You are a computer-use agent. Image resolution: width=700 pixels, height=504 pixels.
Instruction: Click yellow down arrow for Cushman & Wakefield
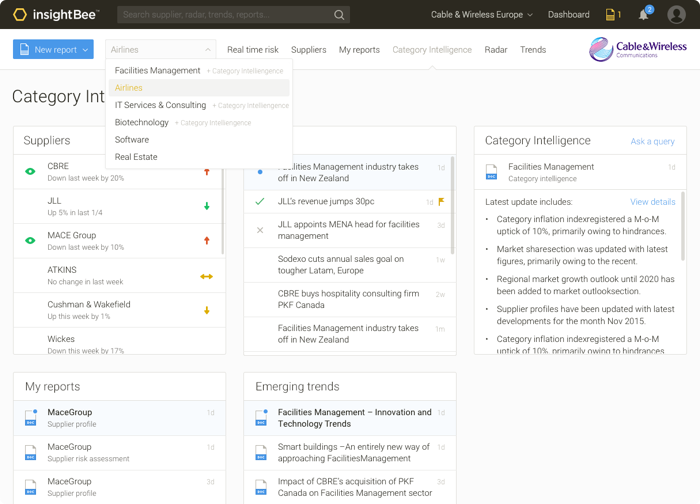coord(207,310)
